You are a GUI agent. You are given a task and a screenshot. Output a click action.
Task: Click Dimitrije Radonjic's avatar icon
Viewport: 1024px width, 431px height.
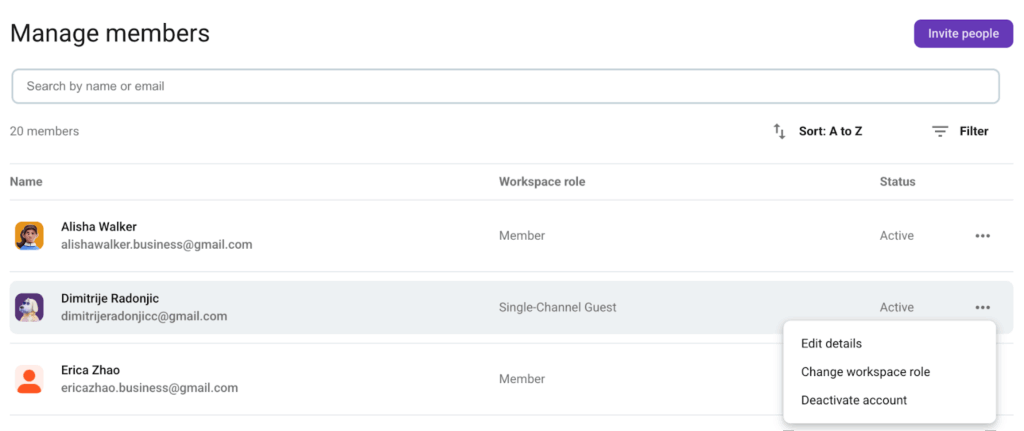pos(29,307)
